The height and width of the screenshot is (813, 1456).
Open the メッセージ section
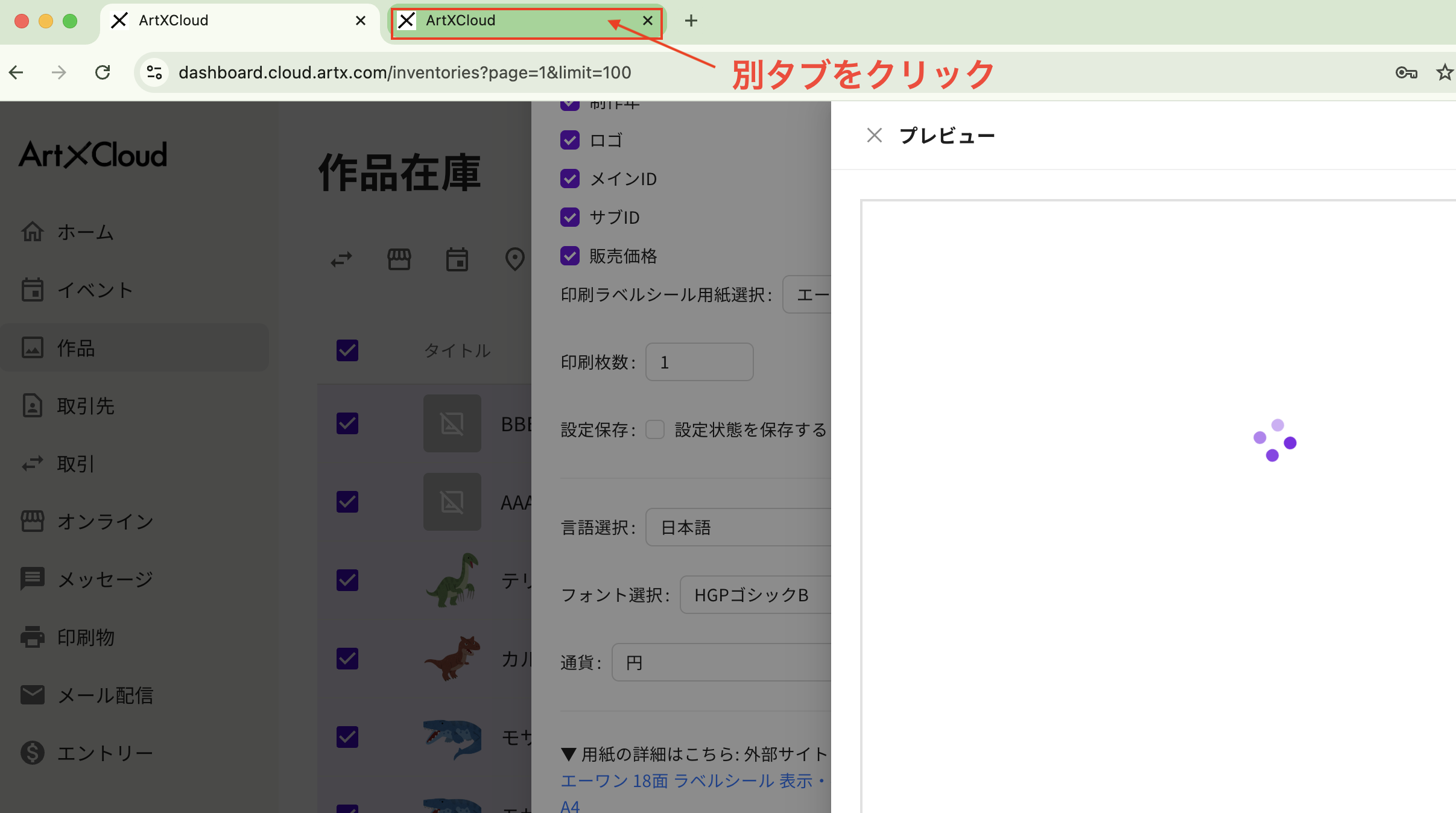click(x=104, y=579)
